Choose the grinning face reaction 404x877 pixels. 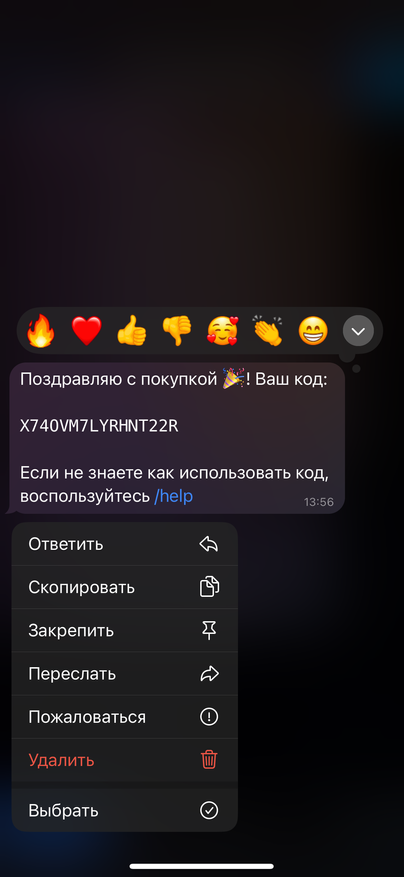point(313,331)
